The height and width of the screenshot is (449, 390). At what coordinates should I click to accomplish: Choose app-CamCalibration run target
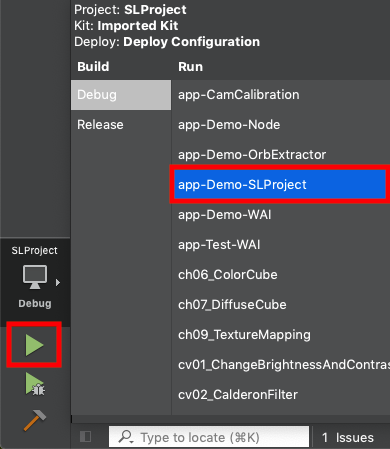pyautogui.click(x=281, y=95)
